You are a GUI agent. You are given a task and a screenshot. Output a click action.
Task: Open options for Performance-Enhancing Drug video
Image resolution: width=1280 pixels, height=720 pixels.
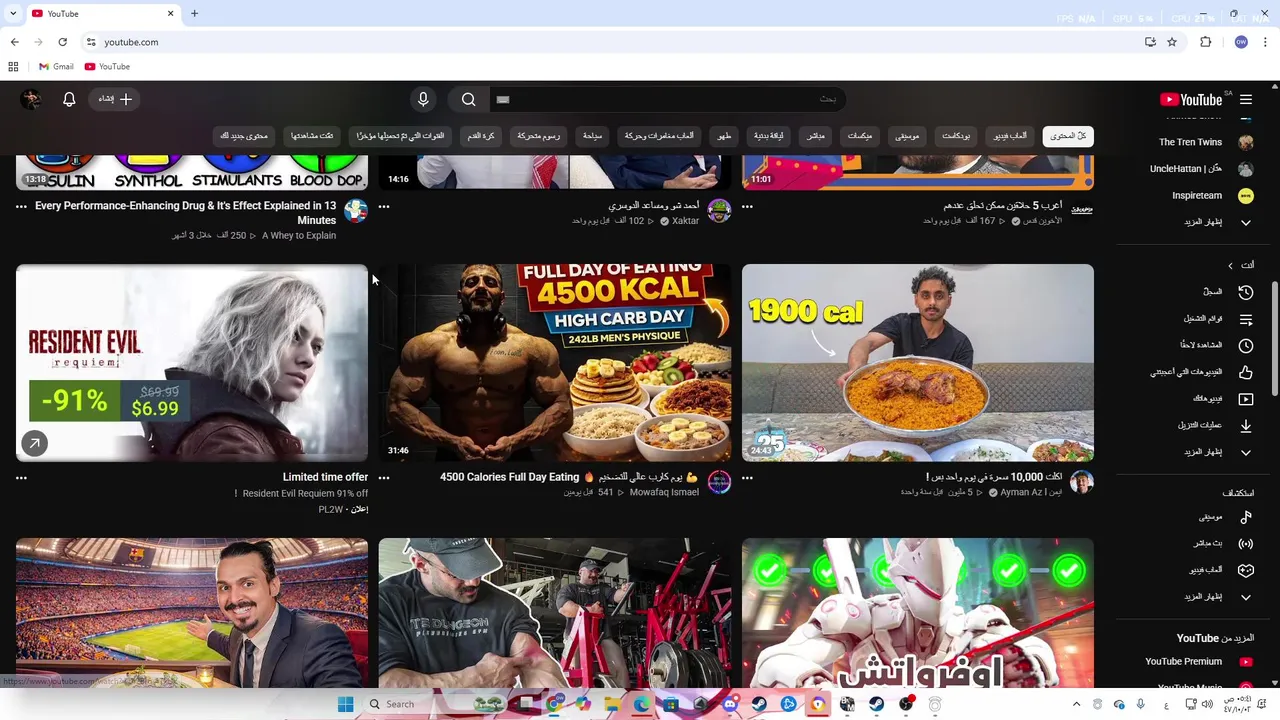(x=21, y=206)
